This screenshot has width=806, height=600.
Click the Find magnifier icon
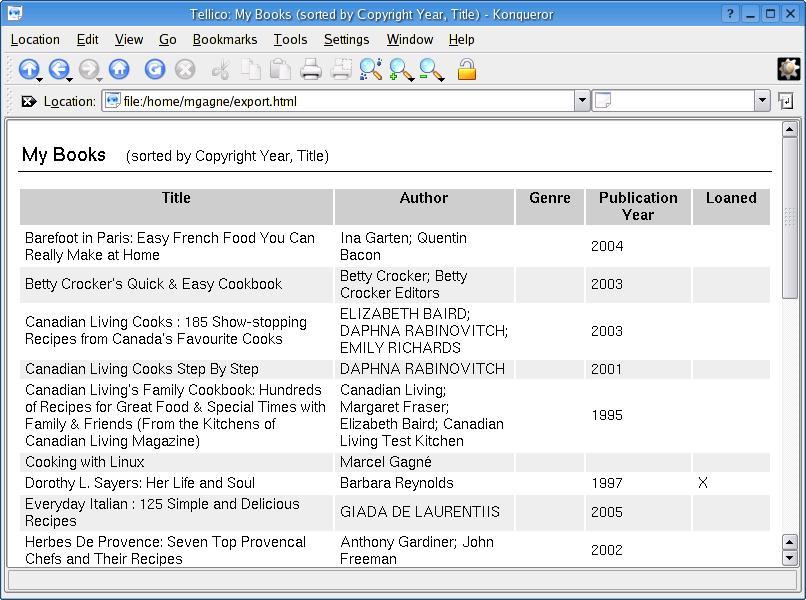(370, 69)
